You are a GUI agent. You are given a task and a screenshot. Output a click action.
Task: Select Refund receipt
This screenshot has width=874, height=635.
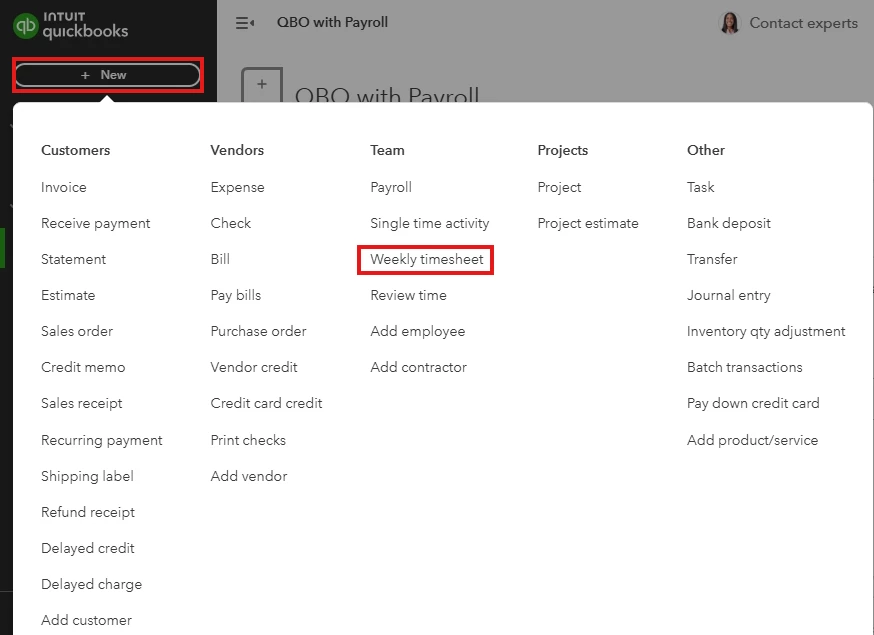pos(88,512)
